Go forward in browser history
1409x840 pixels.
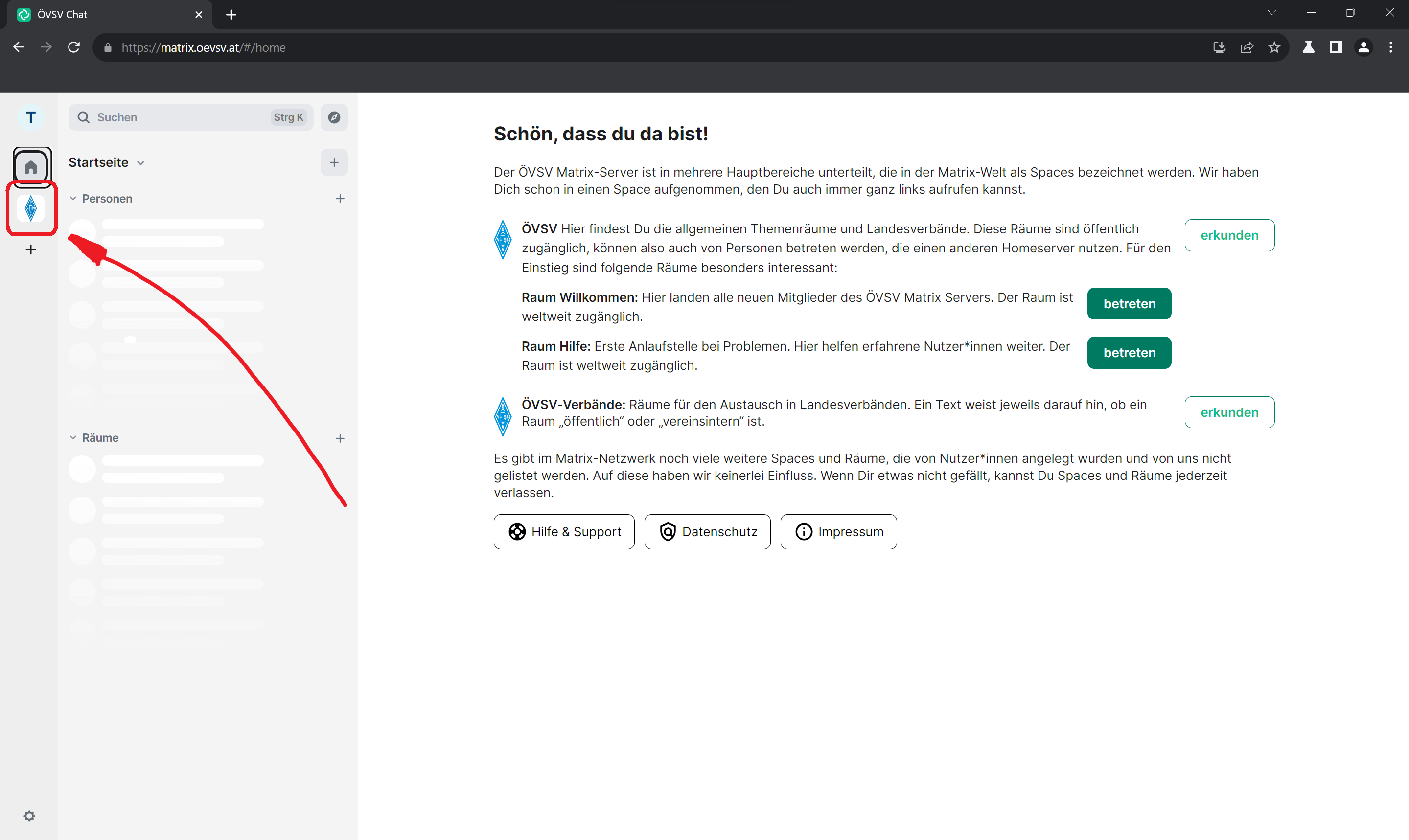click(x=46, y=47)
